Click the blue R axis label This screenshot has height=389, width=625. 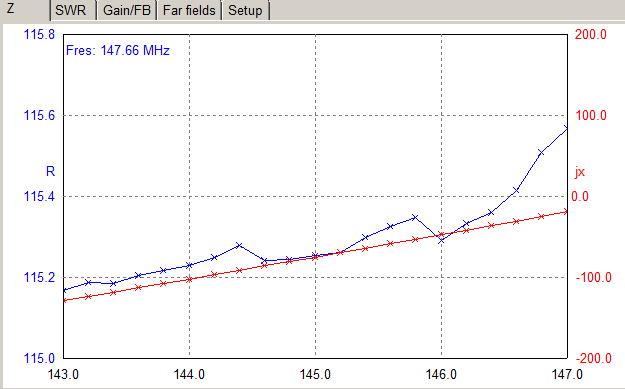(50, 171)
